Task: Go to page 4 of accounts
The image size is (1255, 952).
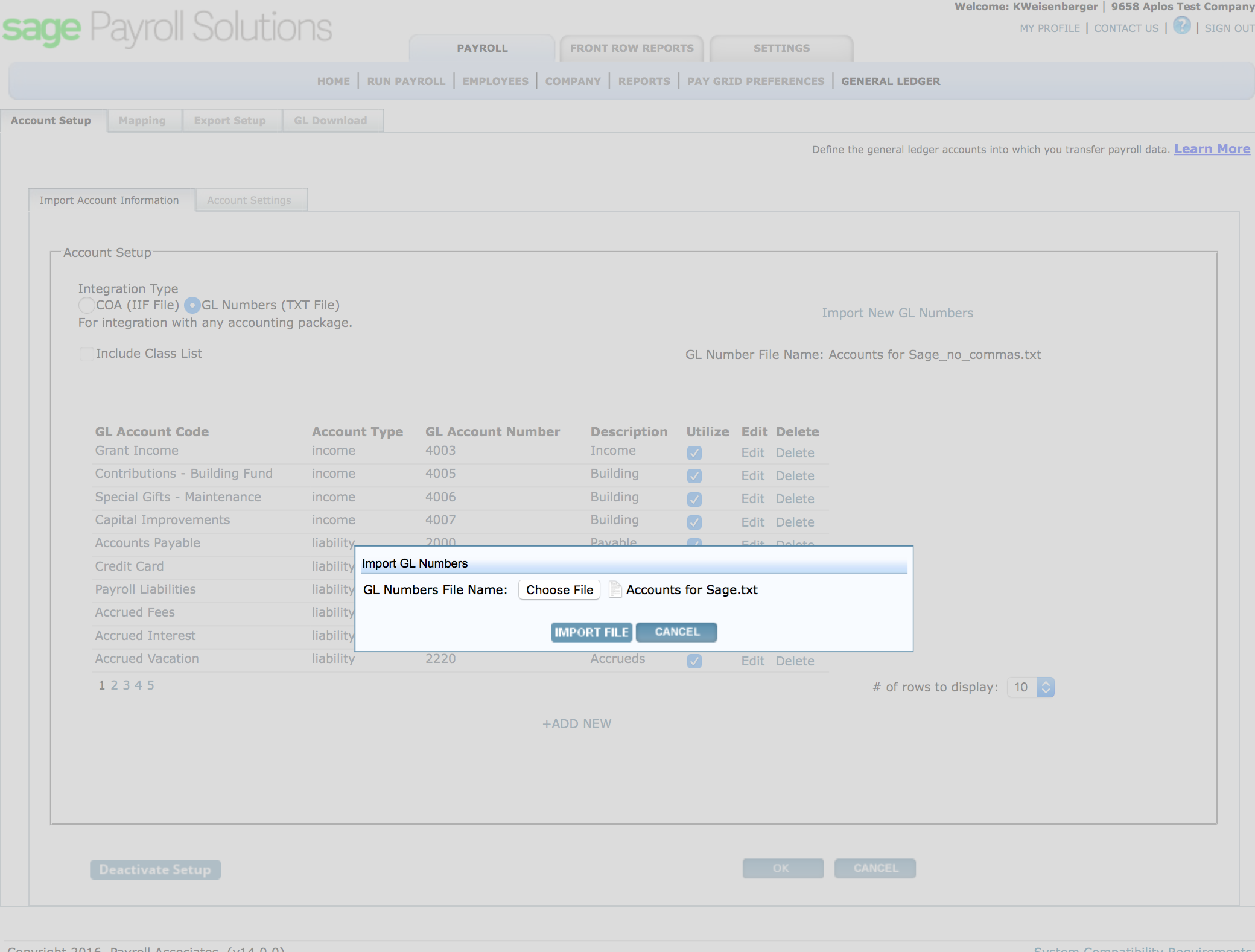Action: click(x=138, y=685)
